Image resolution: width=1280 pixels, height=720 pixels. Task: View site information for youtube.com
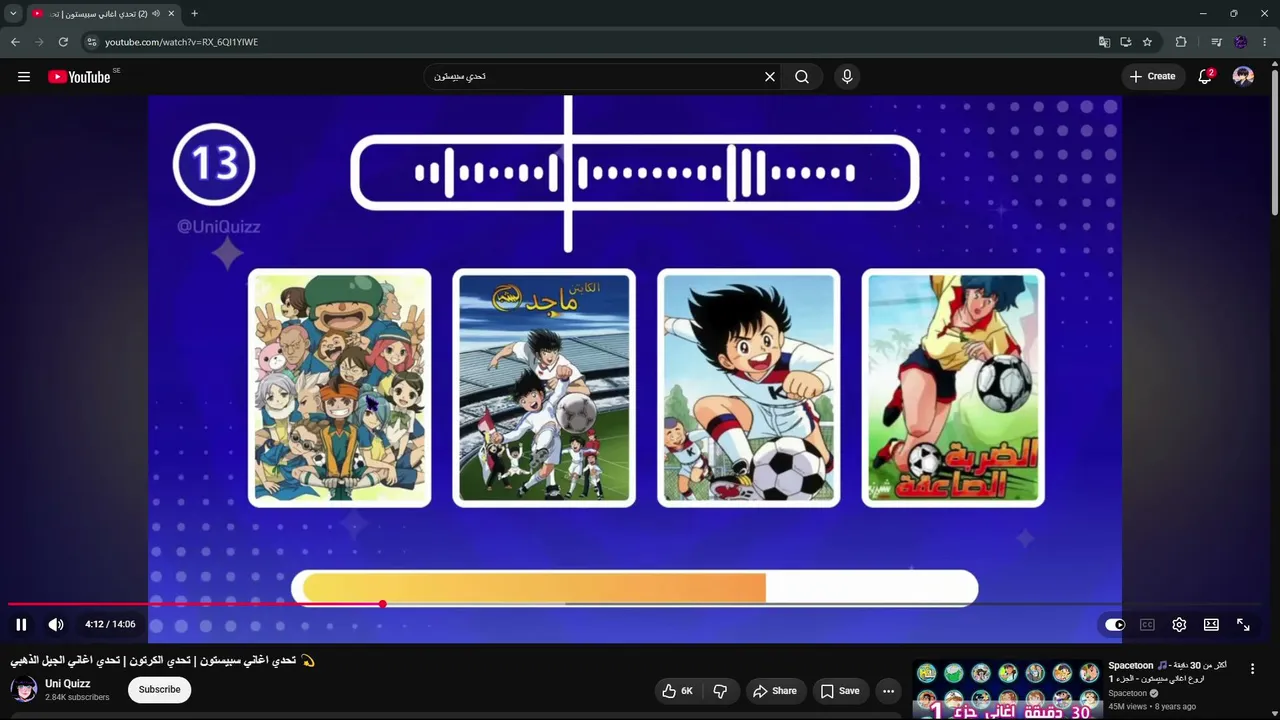tap(92, 42)
